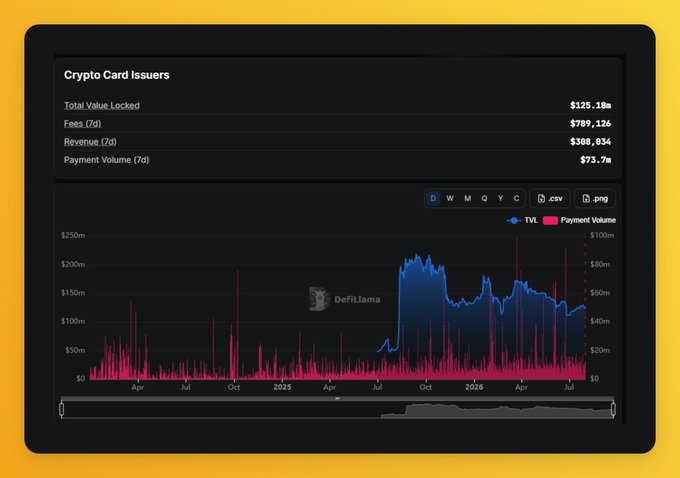The height and width of the screenshot is (478, 680).
Task: Click the $73.7m payment volume value
Action: coord(596,160)
